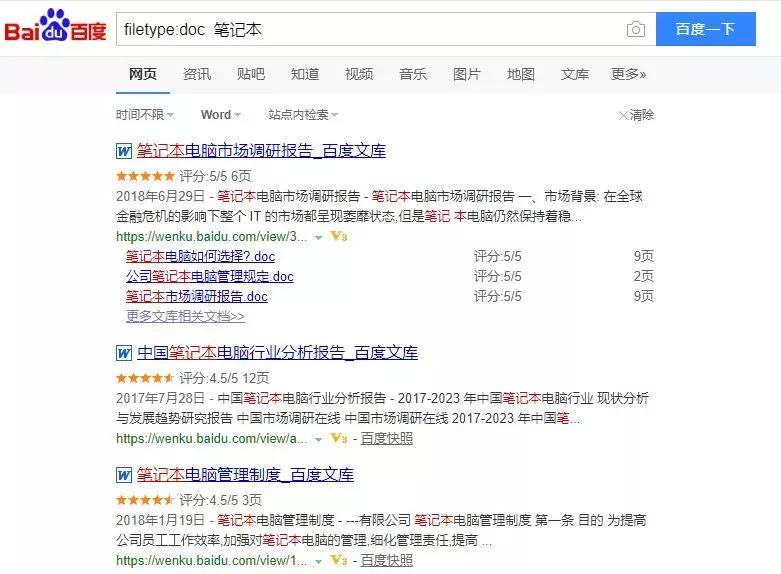781x574 pixels.
Task: Open the 视频 tab
Action: [x=359, y=74]
